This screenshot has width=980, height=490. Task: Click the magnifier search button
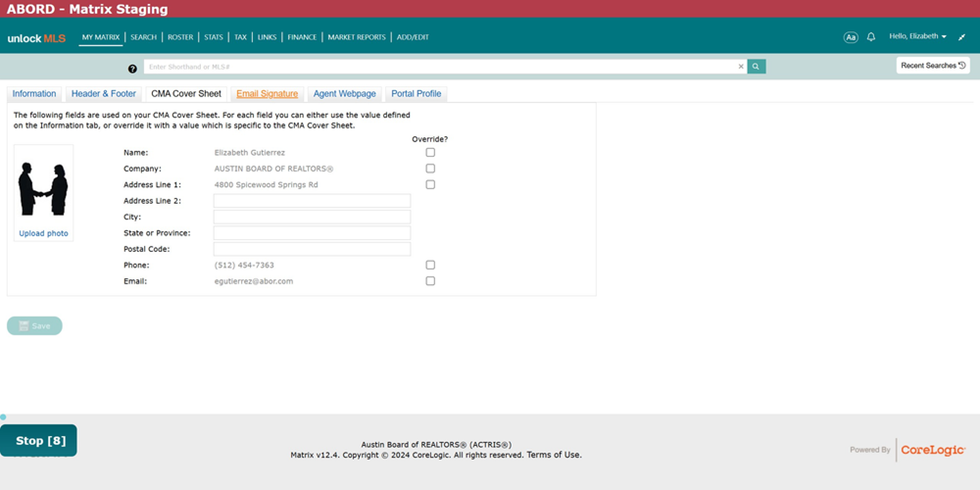coord(756,66)
